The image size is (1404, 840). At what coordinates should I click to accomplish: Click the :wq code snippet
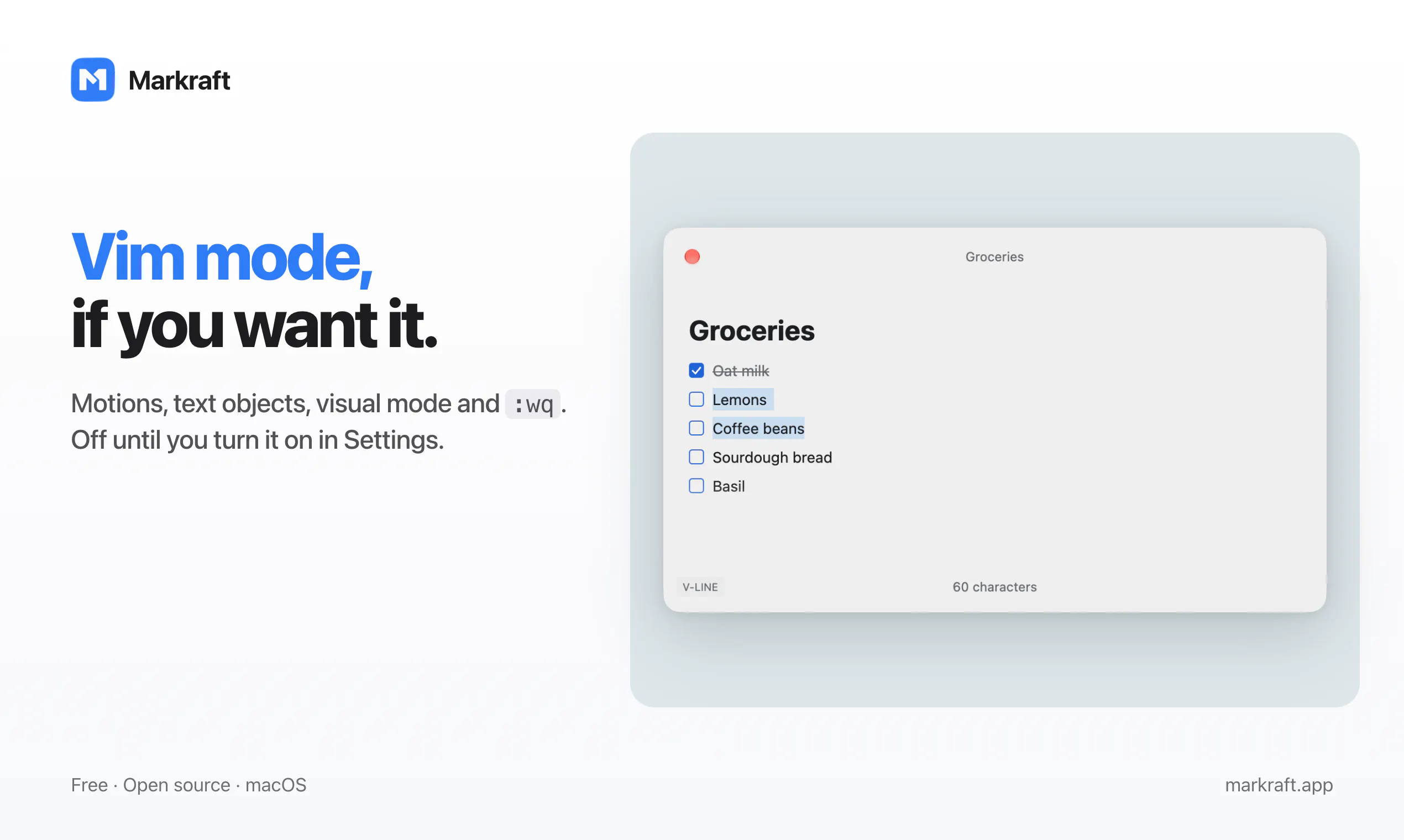click(533, 404)
